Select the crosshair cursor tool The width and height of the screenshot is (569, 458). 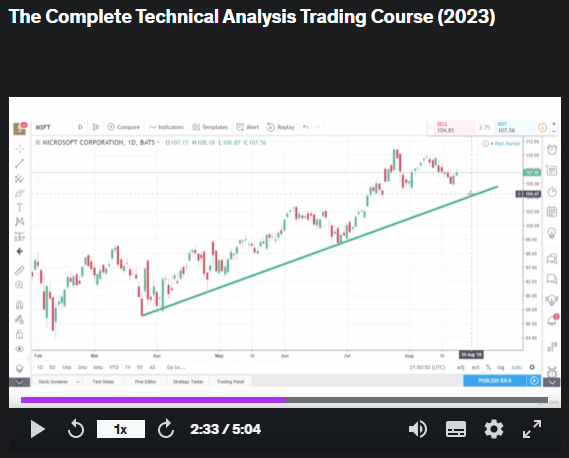(x=20, y=149)
